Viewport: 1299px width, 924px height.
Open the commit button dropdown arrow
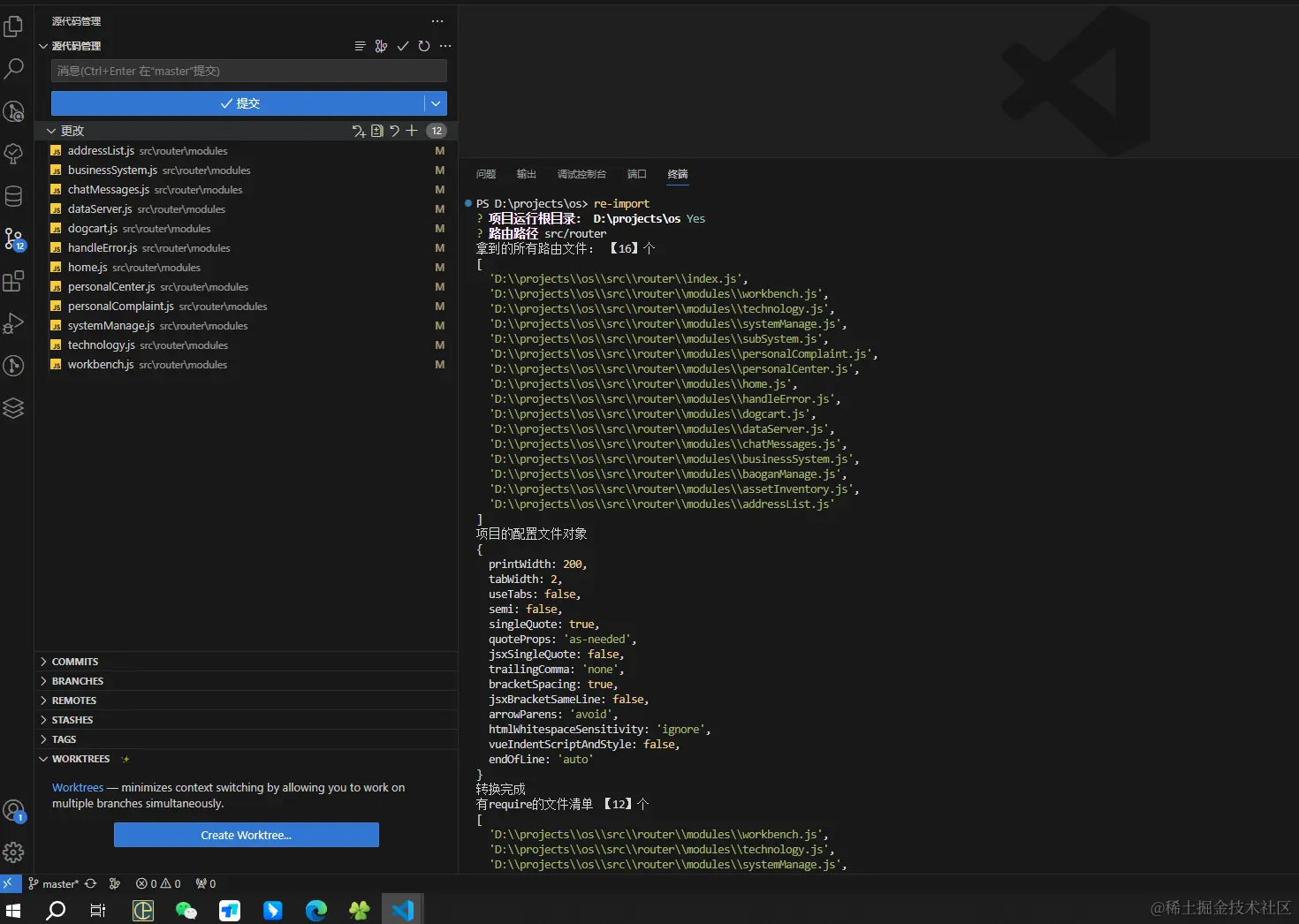coord(436,103)
